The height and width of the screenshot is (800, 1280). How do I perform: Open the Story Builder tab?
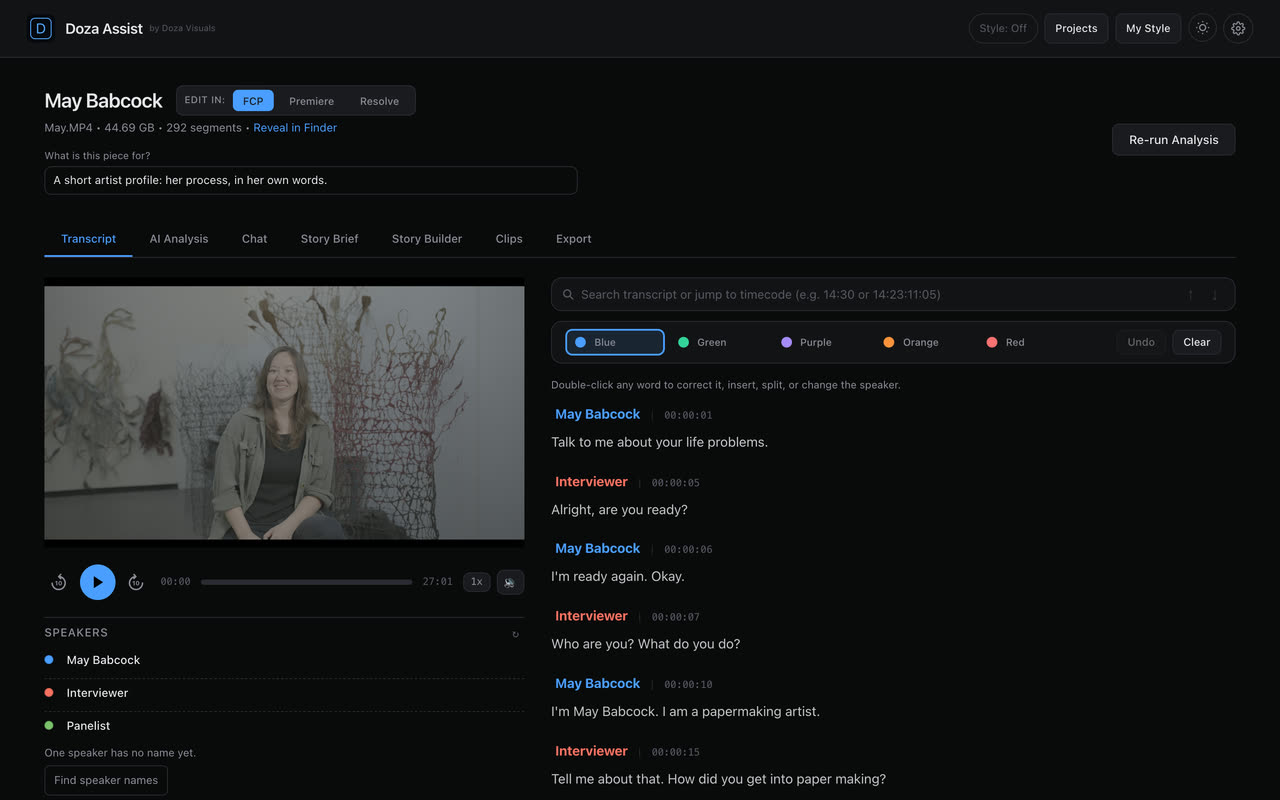[427, 239]
